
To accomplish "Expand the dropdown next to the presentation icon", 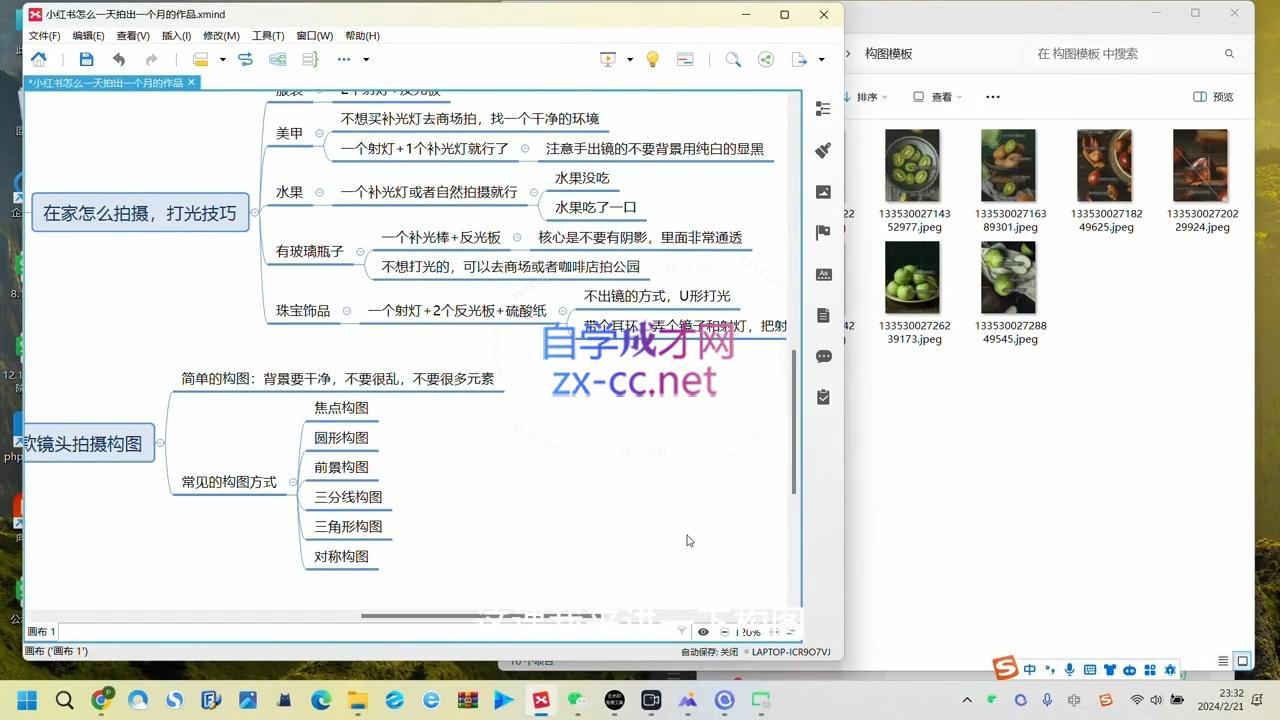I will 629,59.
